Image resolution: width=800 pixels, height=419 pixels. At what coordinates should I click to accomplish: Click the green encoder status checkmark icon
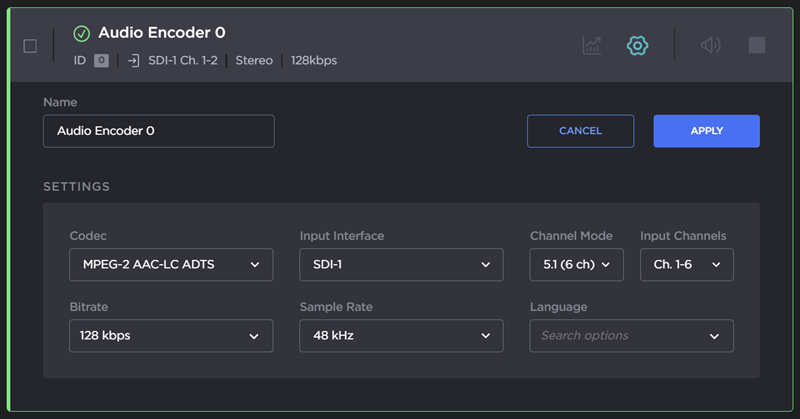tap(82, 34)
